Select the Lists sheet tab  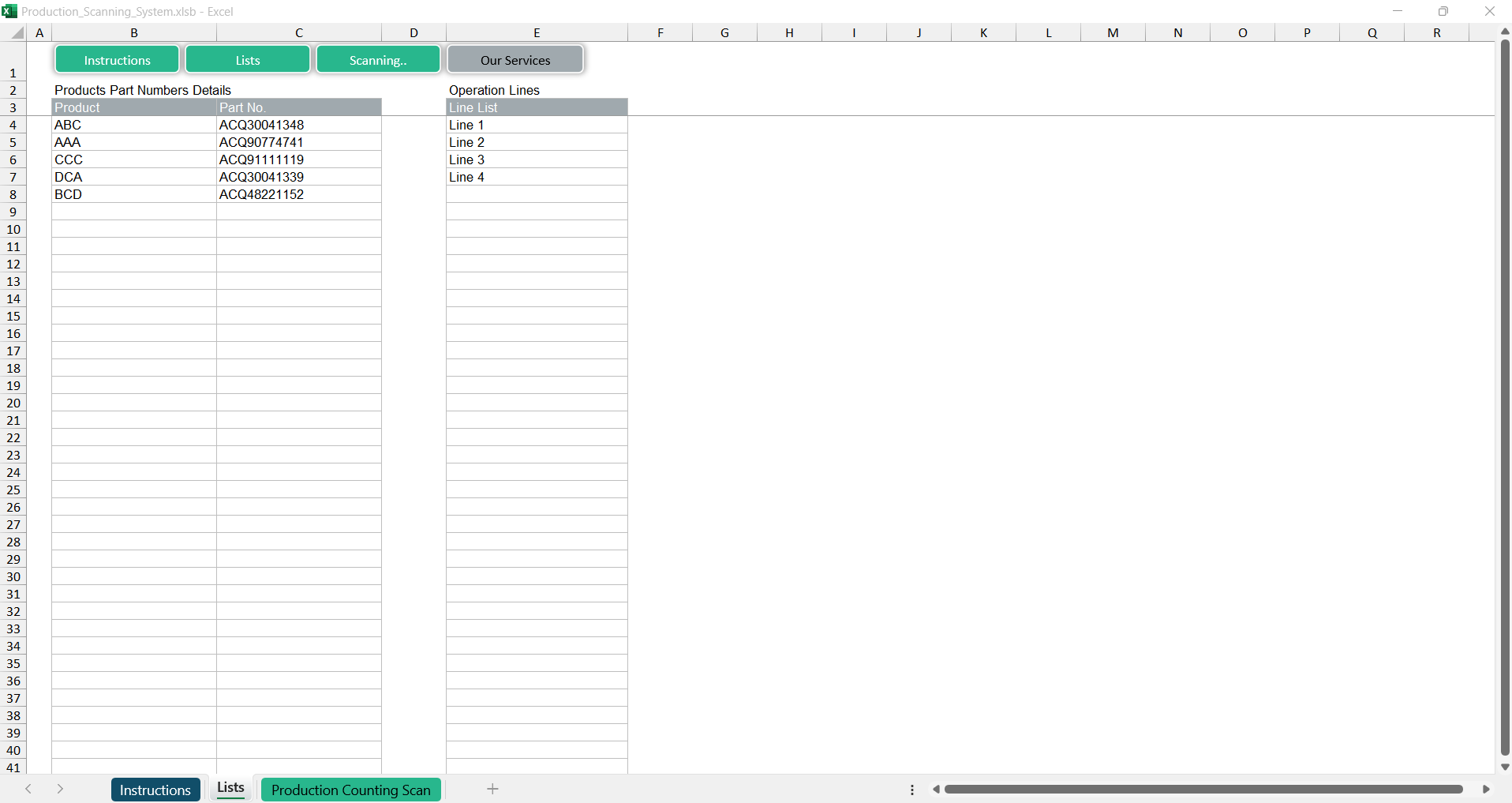(x=230, y=788)
